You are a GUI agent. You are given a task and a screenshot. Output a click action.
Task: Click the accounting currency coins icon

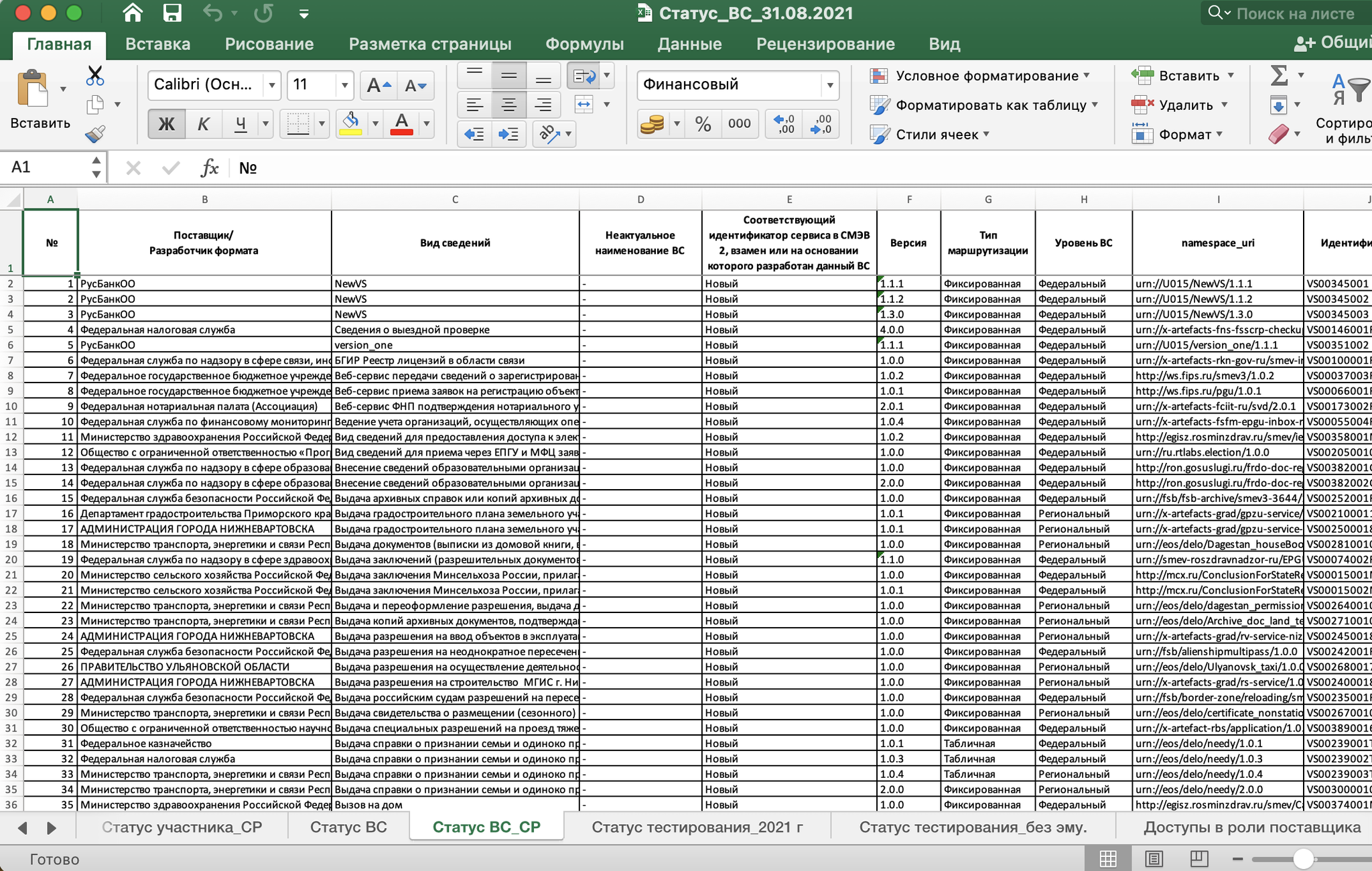(x=652, y=124)
